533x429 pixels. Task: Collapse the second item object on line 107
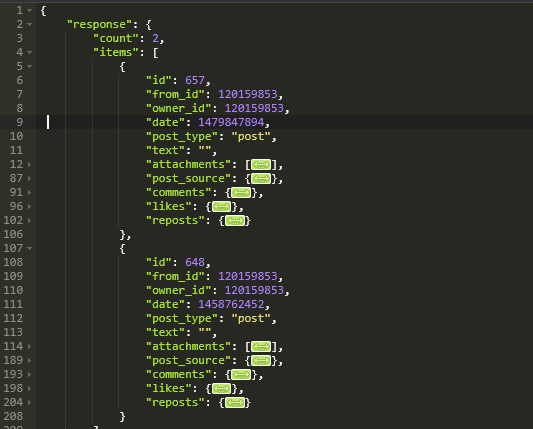[x=30, y=248]
